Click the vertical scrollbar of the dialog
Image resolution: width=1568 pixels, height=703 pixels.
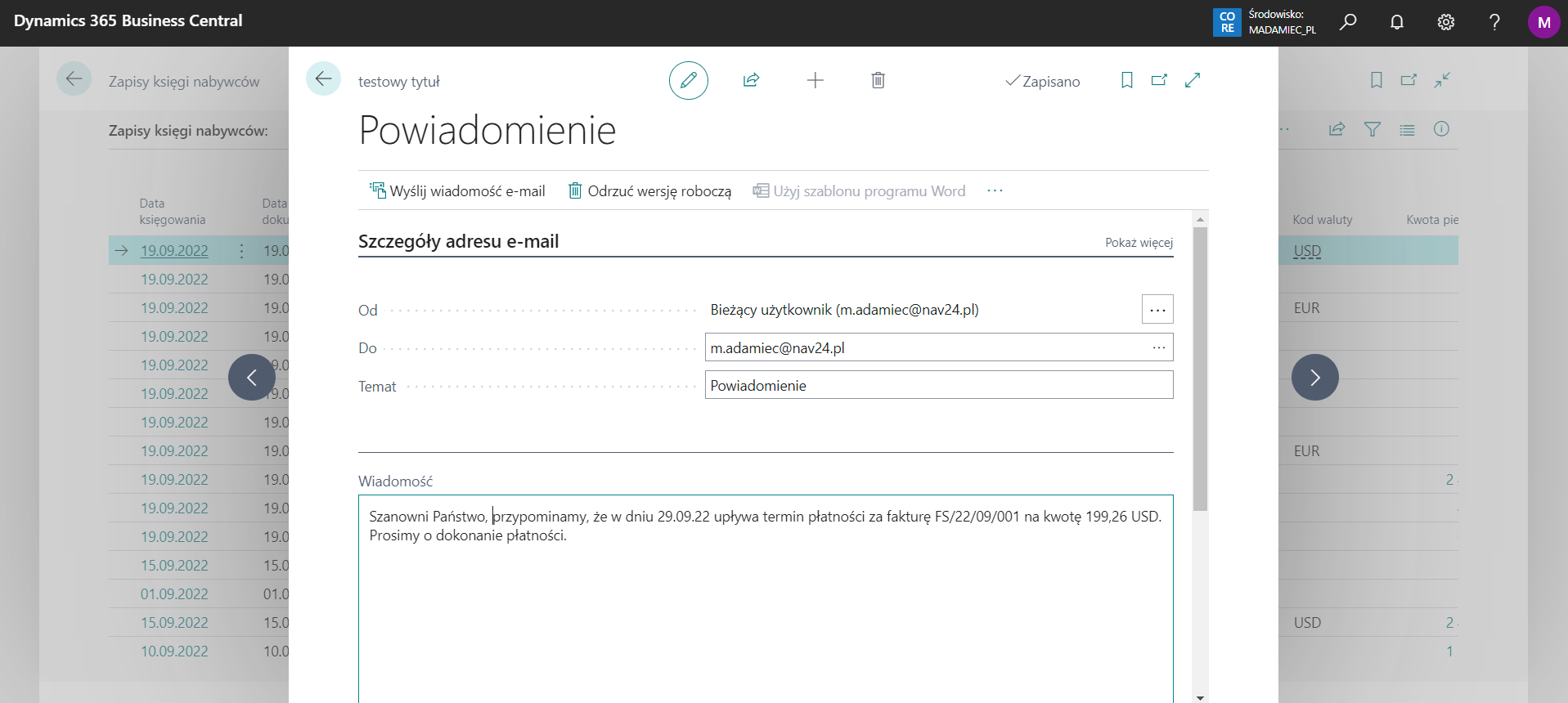[x=1200, y=368]
